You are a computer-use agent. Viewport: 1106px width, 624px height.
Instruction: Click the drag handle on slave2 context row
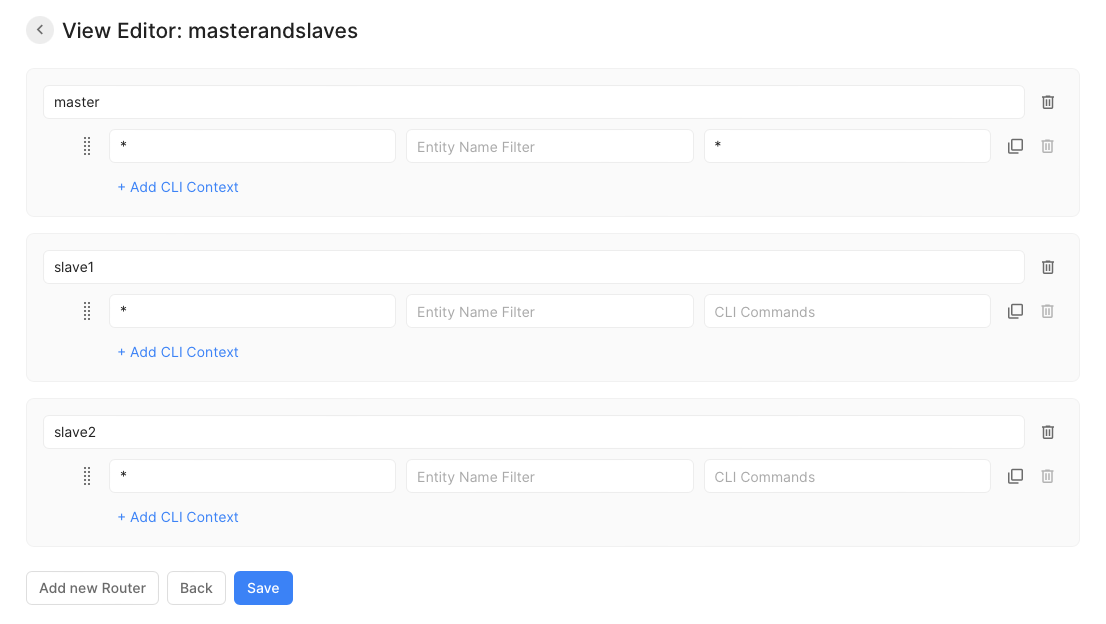pyautogui.click(x=87, y=476)
